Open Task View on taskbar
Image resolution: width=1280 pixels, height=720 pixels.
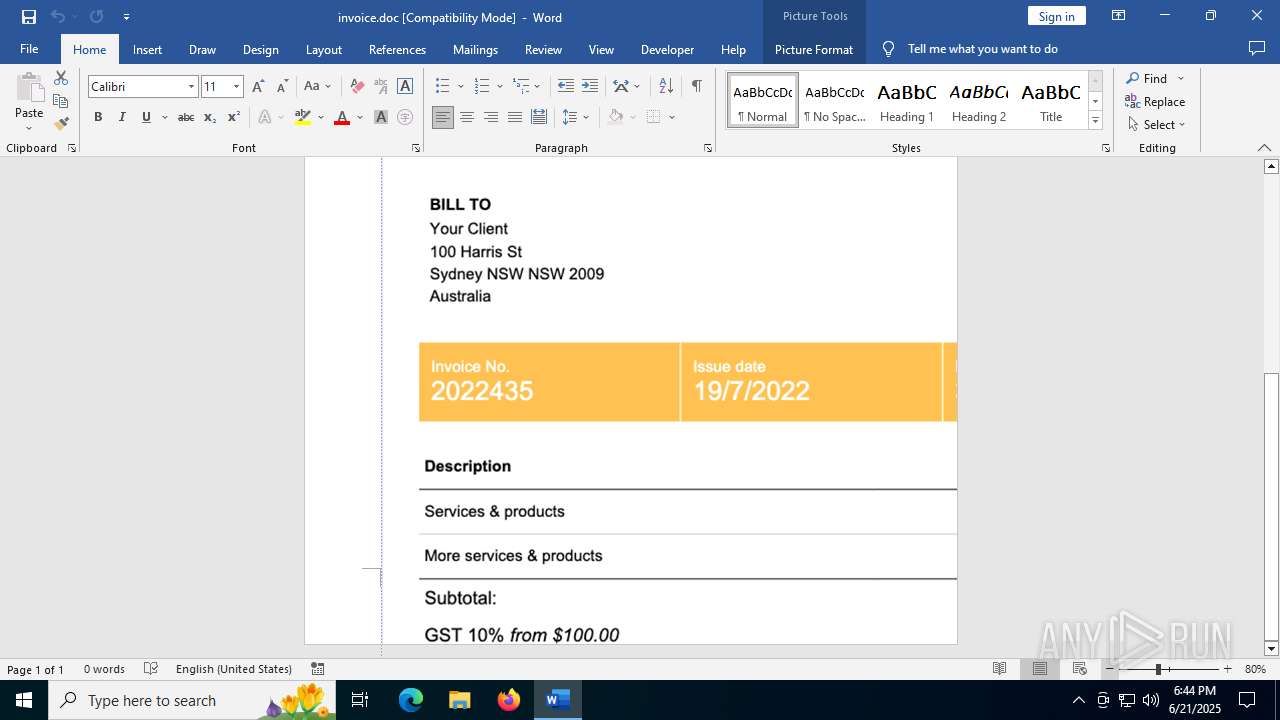361,700
